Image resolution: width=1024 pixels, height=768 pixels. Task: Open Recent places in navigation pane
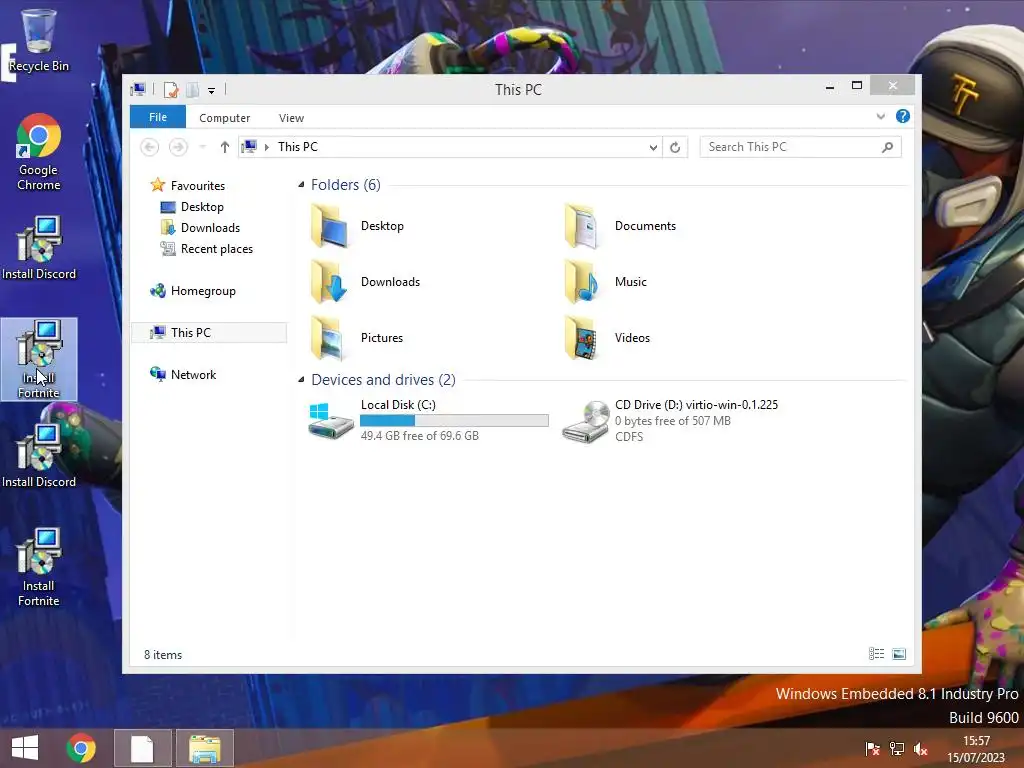click(216, 249)
